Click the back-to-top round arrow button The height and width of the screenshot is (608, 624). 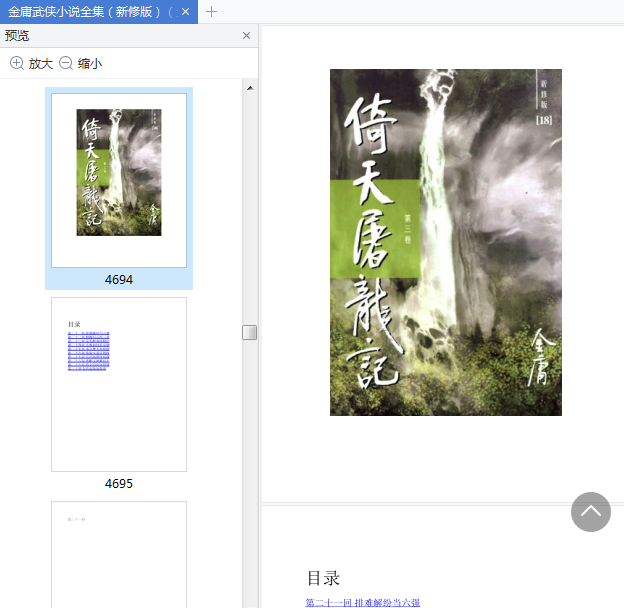[591, 512]
